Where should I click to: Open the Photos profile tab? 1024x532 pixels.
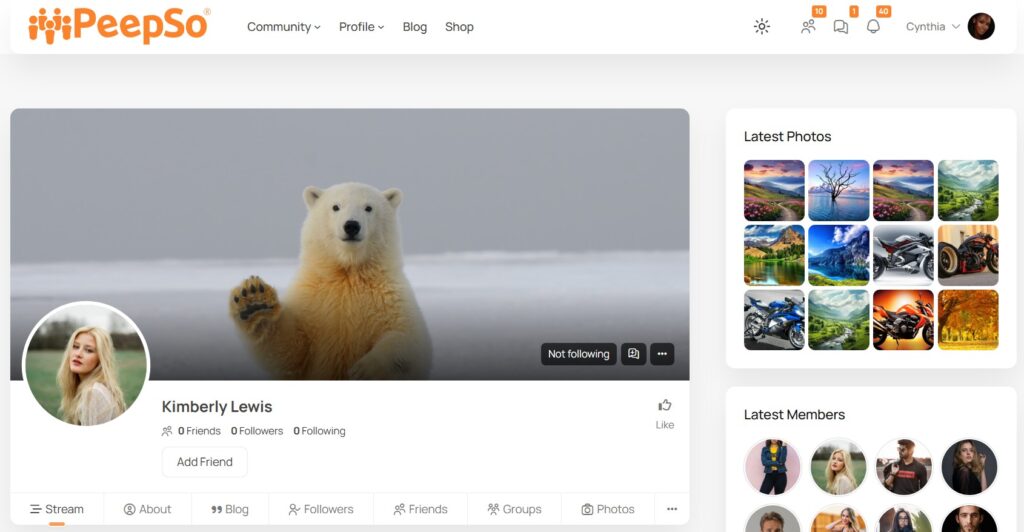(x=608, y=509)
